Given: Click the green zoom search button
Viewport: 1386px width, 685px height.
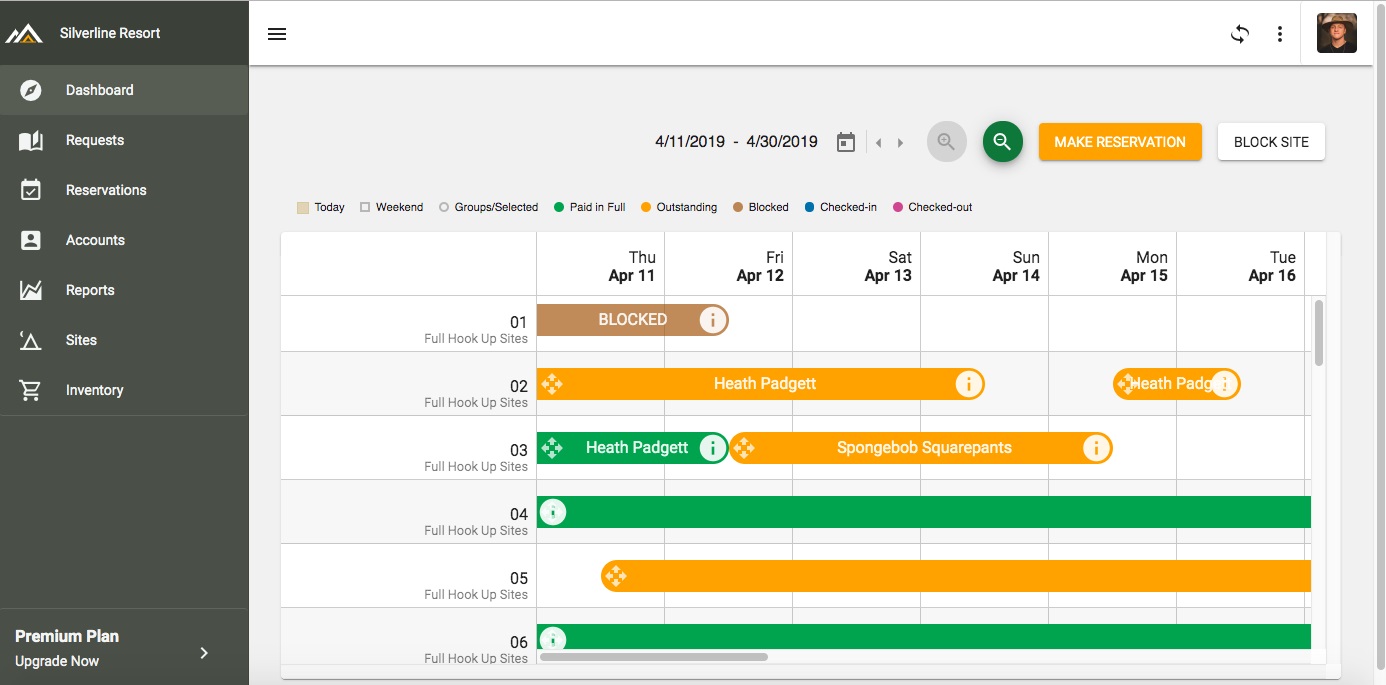Looking at the screenshot, I should 1002,142.
